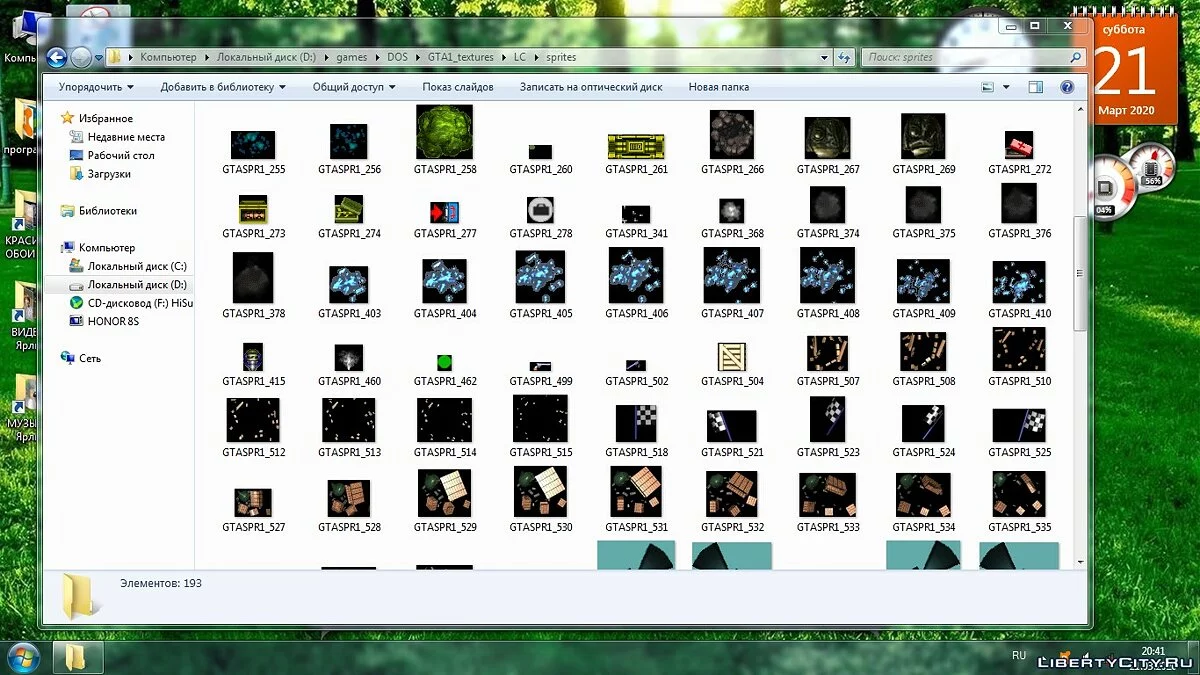Click Записать на оптический диск

click(591, 87)
